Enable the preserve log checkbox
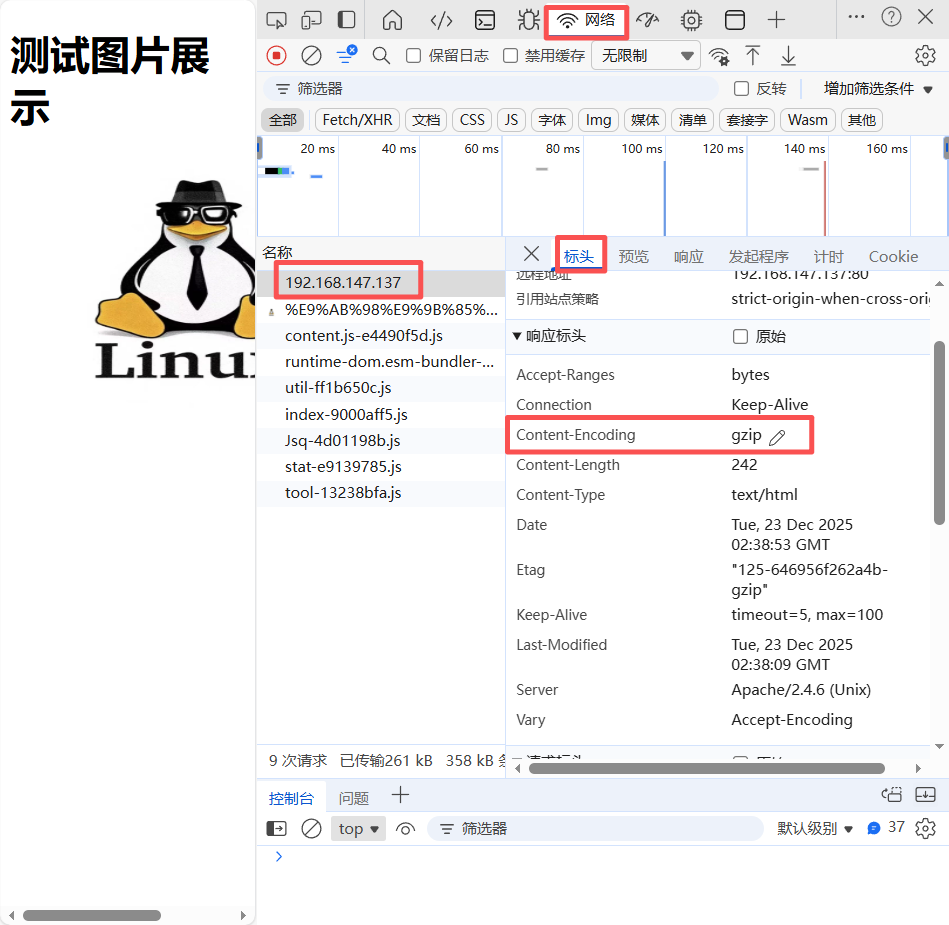 pos(413,56)
